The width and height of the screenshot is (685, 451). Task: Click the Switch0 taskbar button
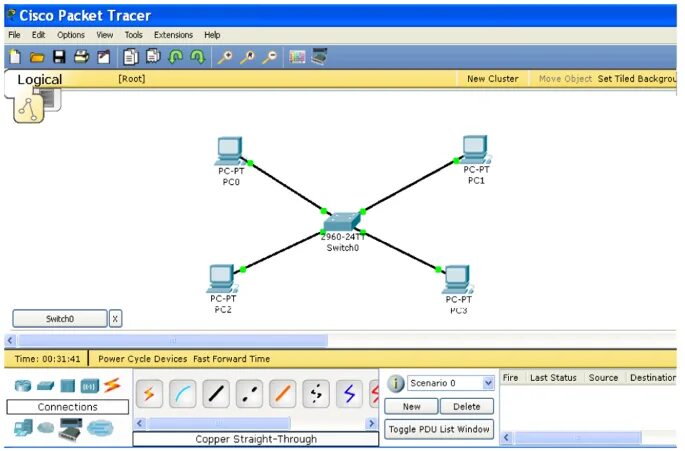60,319
